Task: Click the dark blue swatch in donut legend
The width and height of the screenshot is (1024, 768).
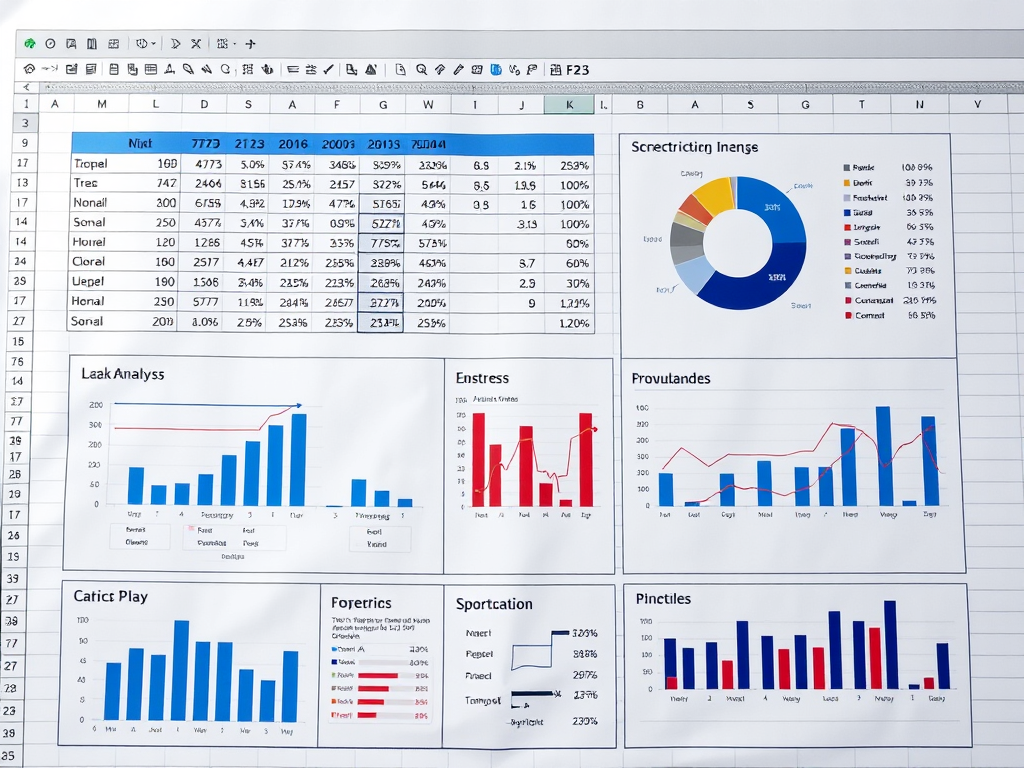Action: tap(847, 213)
